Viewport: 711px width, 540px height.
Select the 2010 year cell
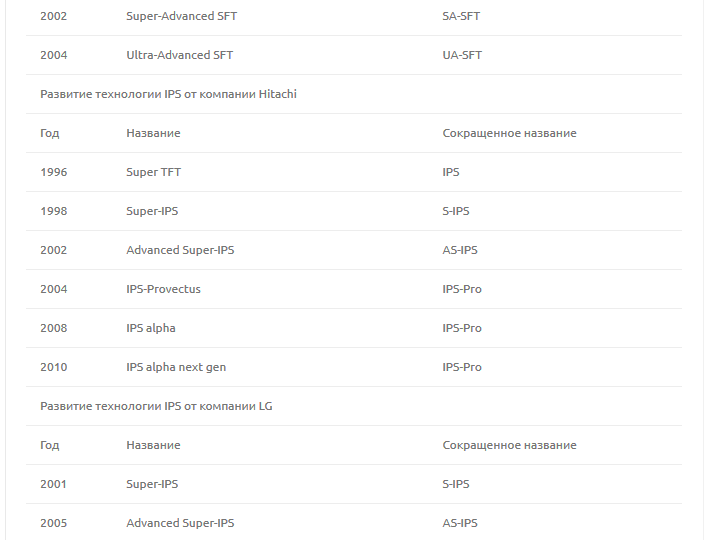pyautogui.click(x=54, y=368)
